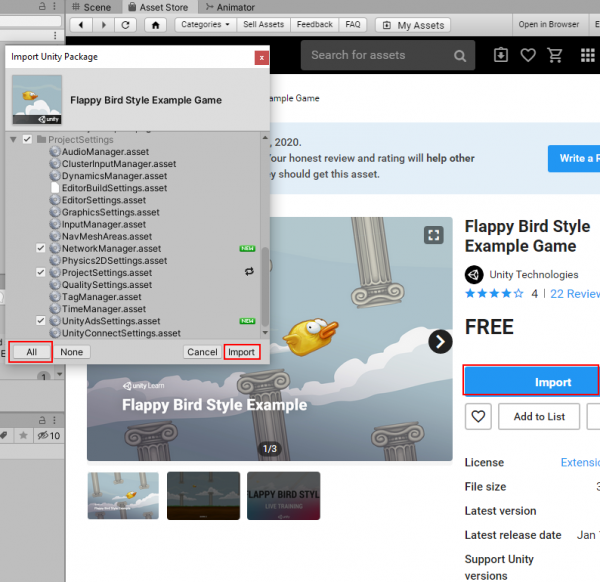The width and height of the screenshot is (600, 582).
Task: Refresh the Asset Store page
Action: (x=126, y=25)
